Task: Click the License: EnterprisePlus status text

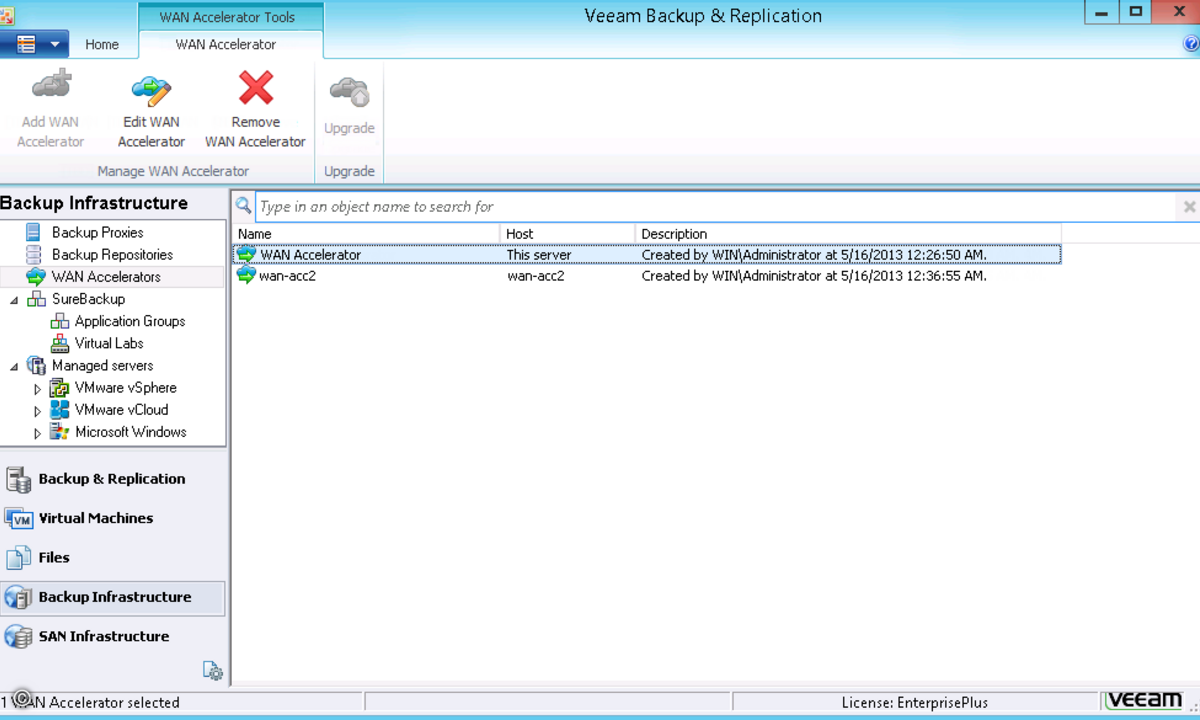Action: (914, 703)
